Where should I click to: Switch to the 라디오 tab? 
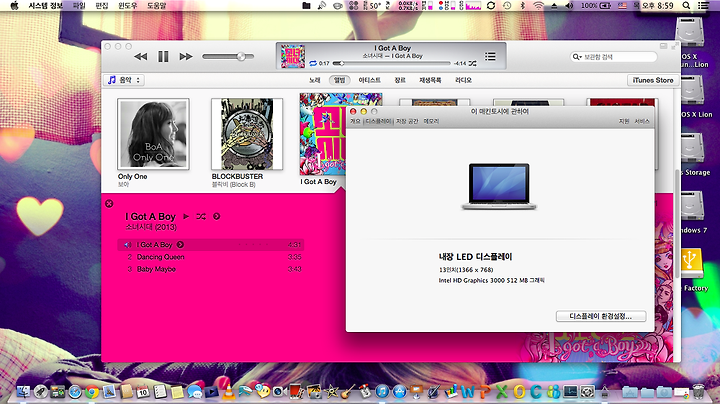(463, 80)
